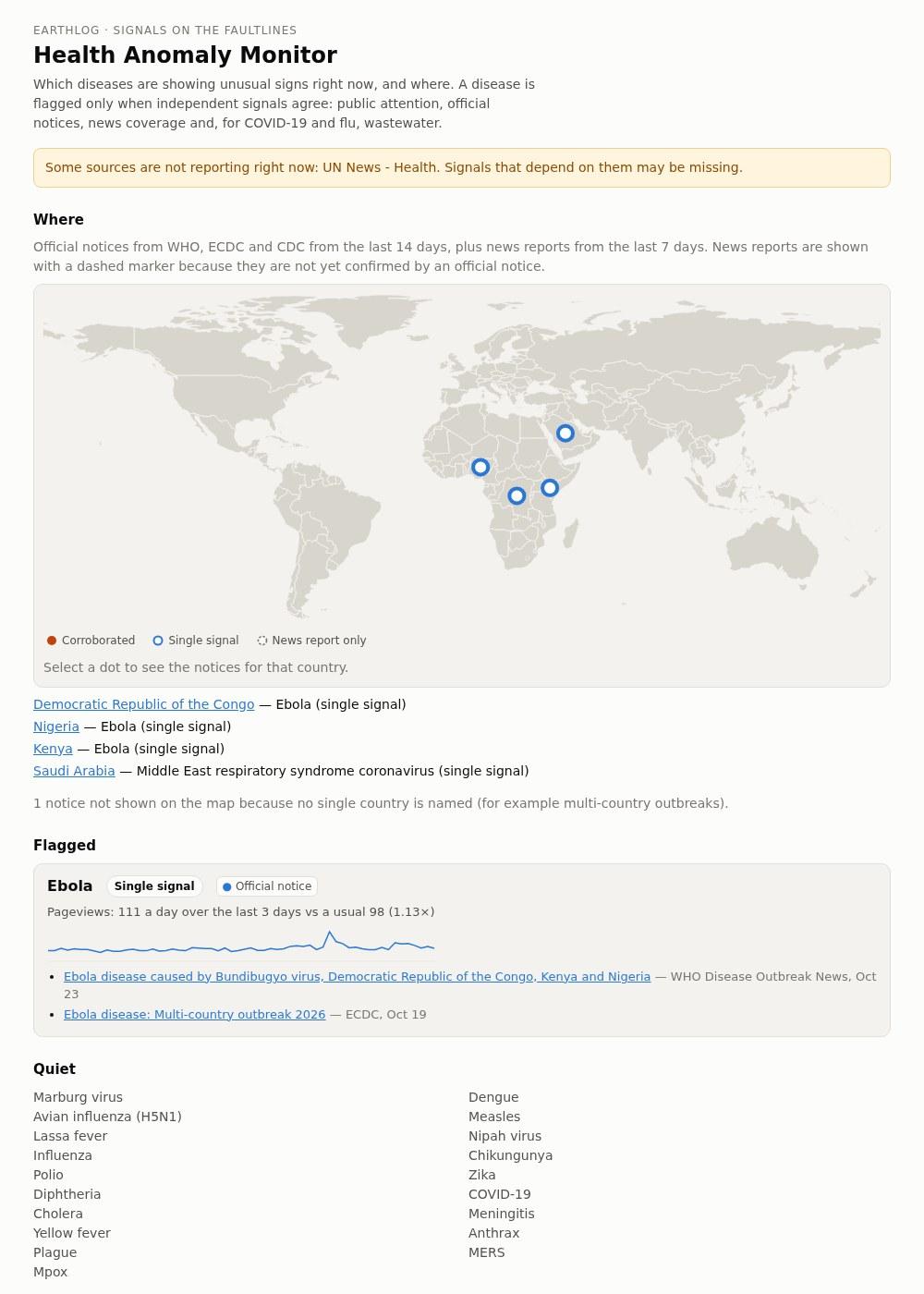Open the Saudi Arabia country link
The height and width of the screenshot is (1294, 924).
click(x=74, y=771)
